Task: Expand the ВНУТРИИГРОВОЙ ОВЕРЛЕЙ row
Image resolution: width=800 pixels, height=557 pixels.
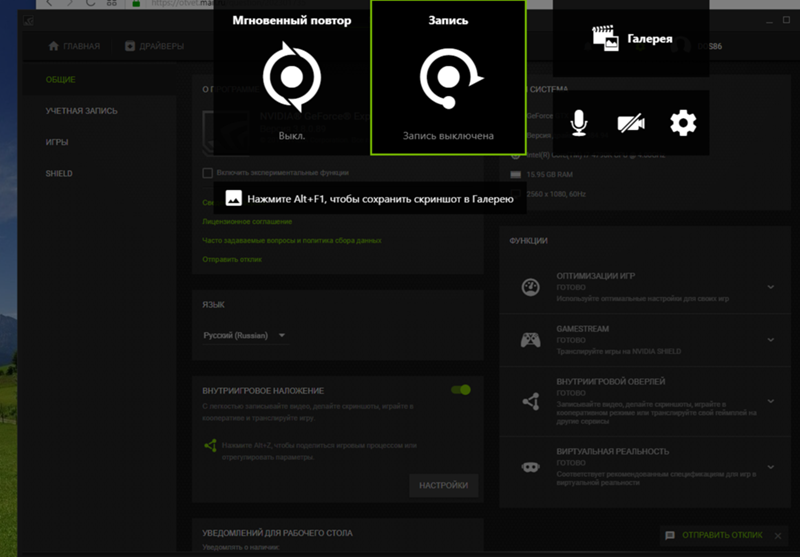Action: click(x=770, y=401)
